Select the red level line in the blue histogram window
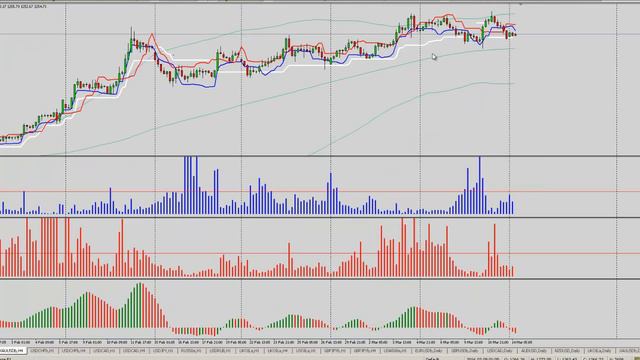 (320, 191)
